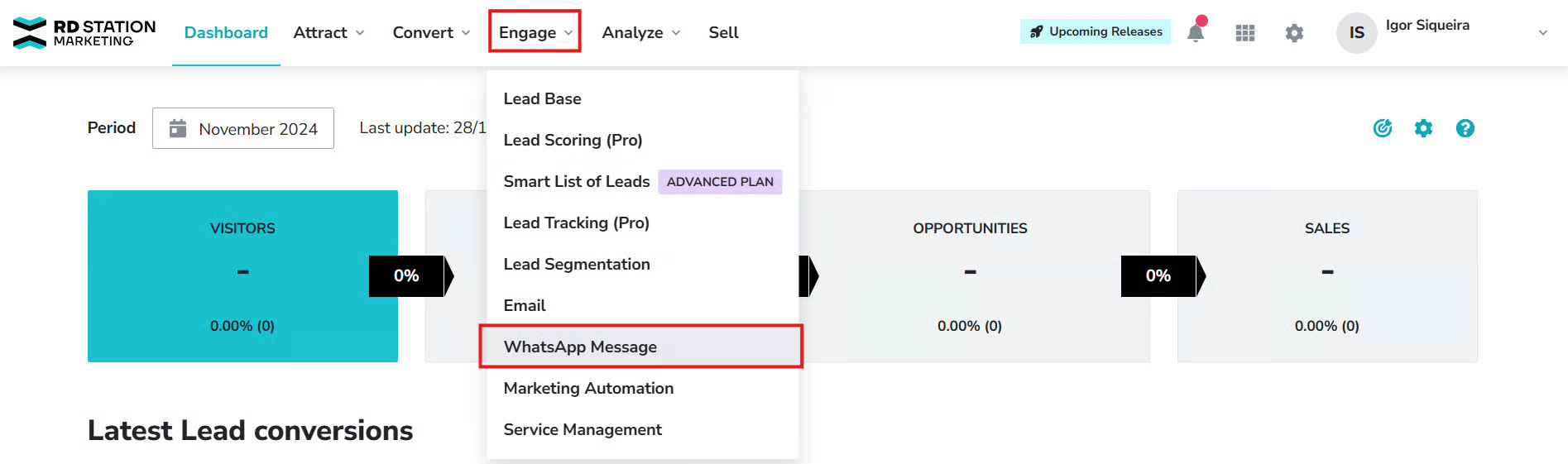Click the Last update text
This screenshot has height=464, width=1568.
click(x=423, y=127)
